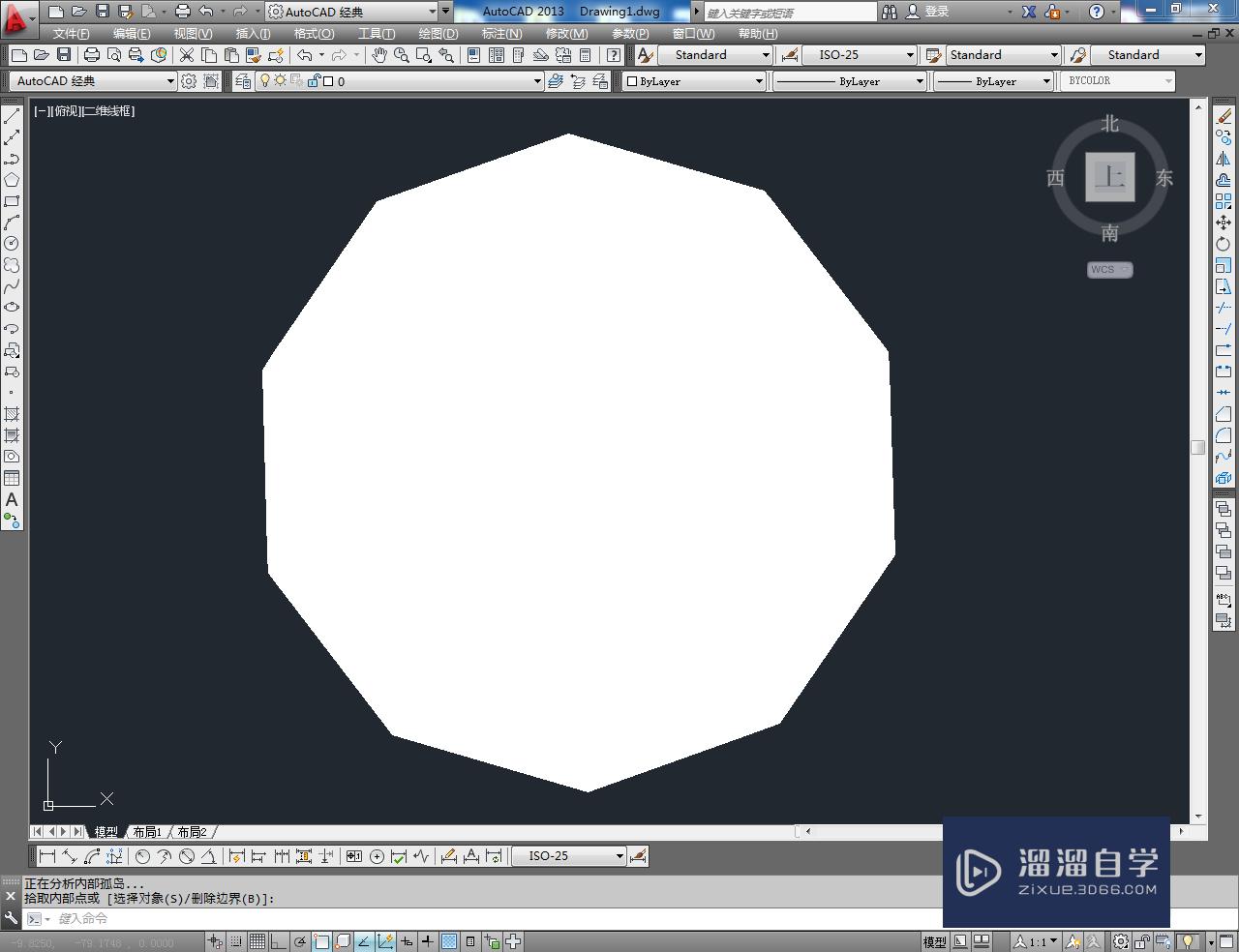Open the Hatch tool in the Draw toolbar
This screenshot has width=1239, height=952.
pos(12,414)
